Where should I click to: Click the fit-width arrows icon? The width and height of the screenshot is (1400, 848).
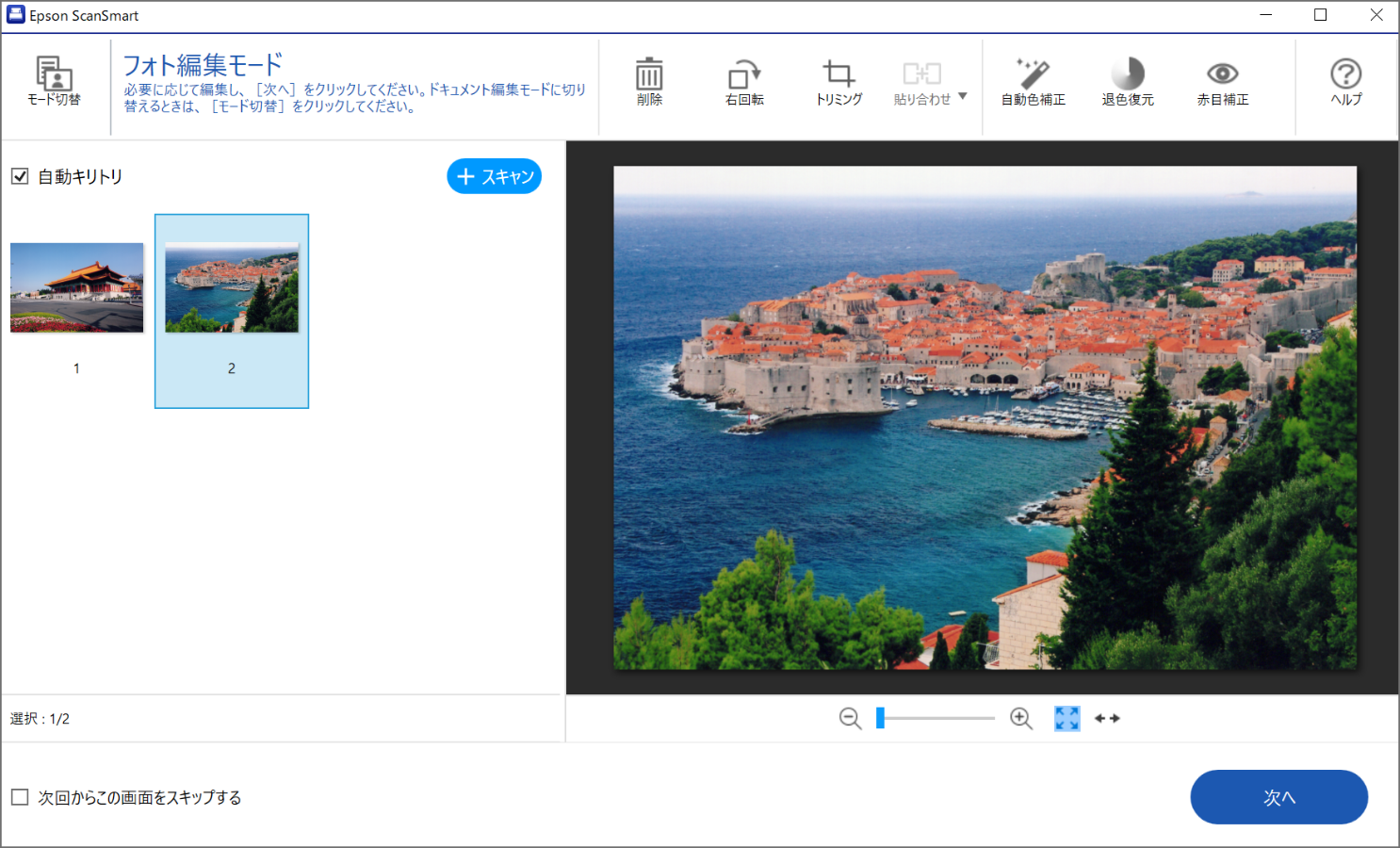[1107, 719]
